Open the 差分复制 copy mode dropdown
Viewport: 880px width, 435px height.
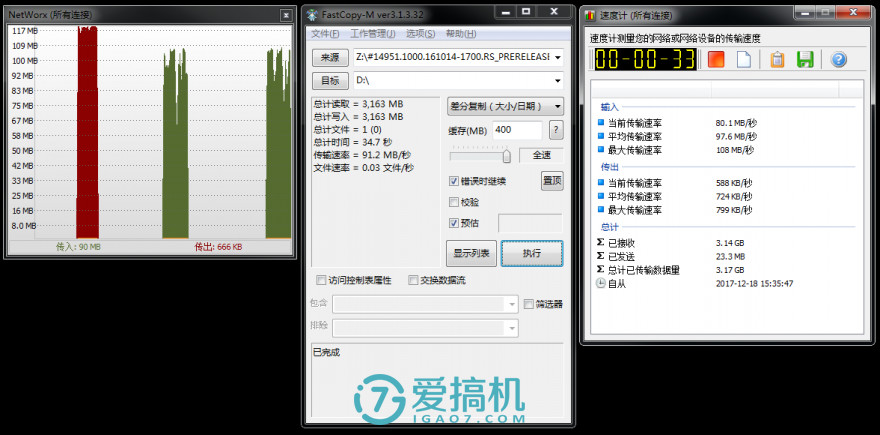coord(505,106)
